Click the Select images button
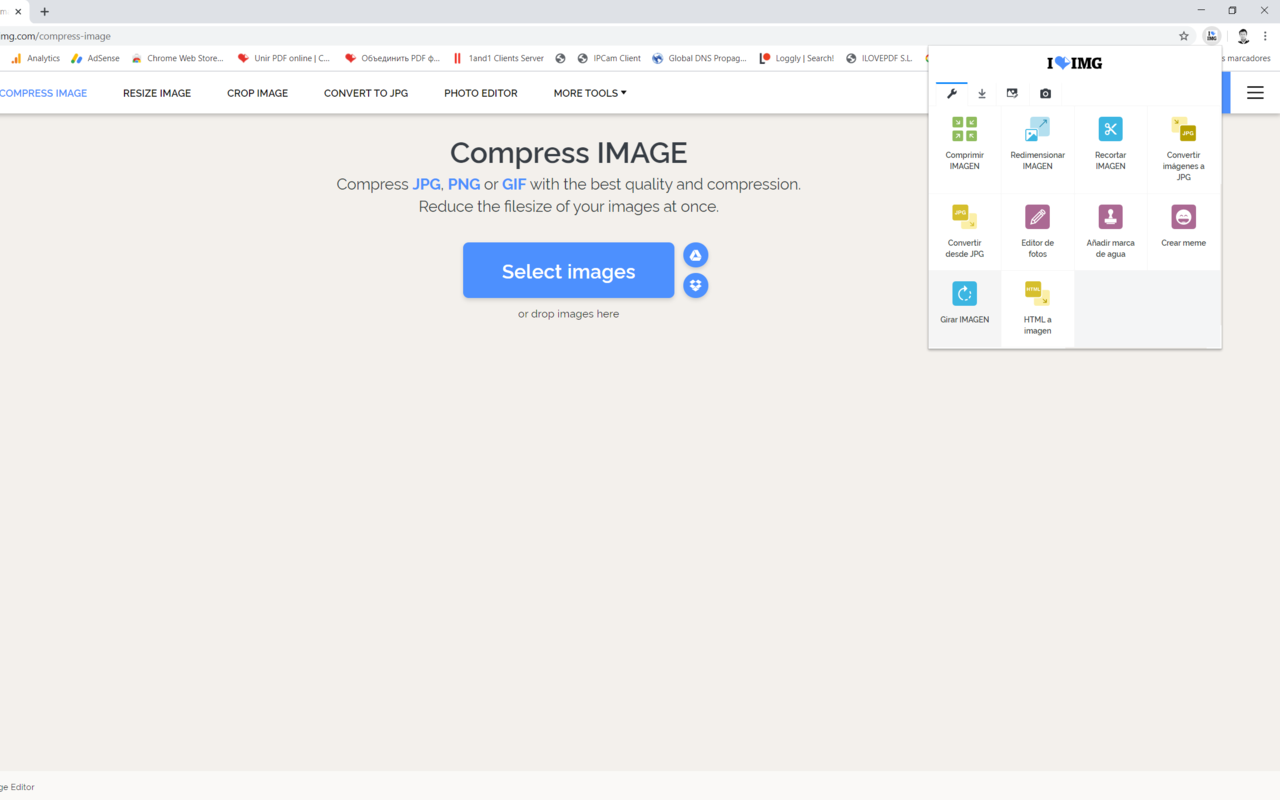 [568, 270]
